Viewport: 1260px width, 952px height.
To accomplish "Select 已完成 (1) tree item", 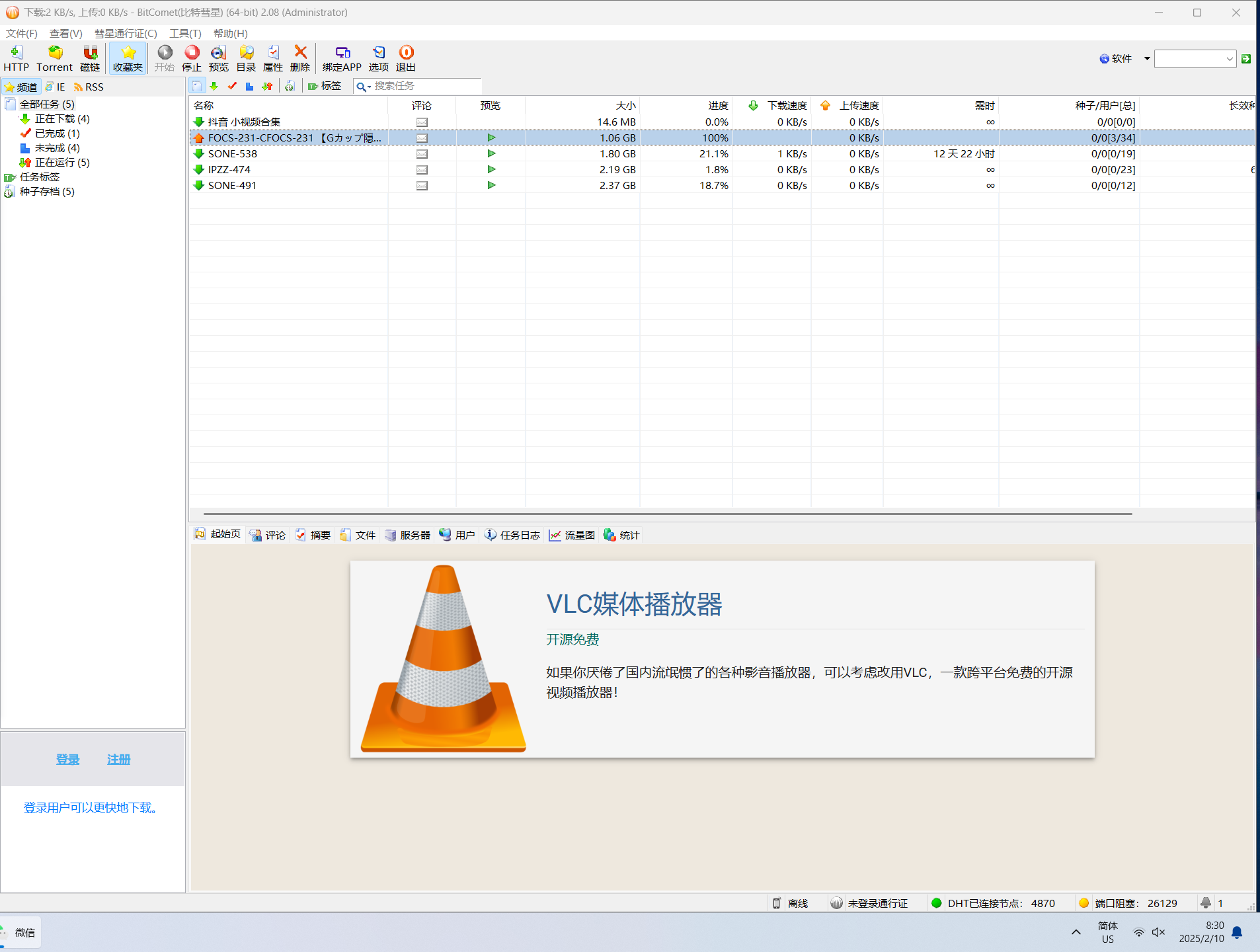I will (58, 133).
